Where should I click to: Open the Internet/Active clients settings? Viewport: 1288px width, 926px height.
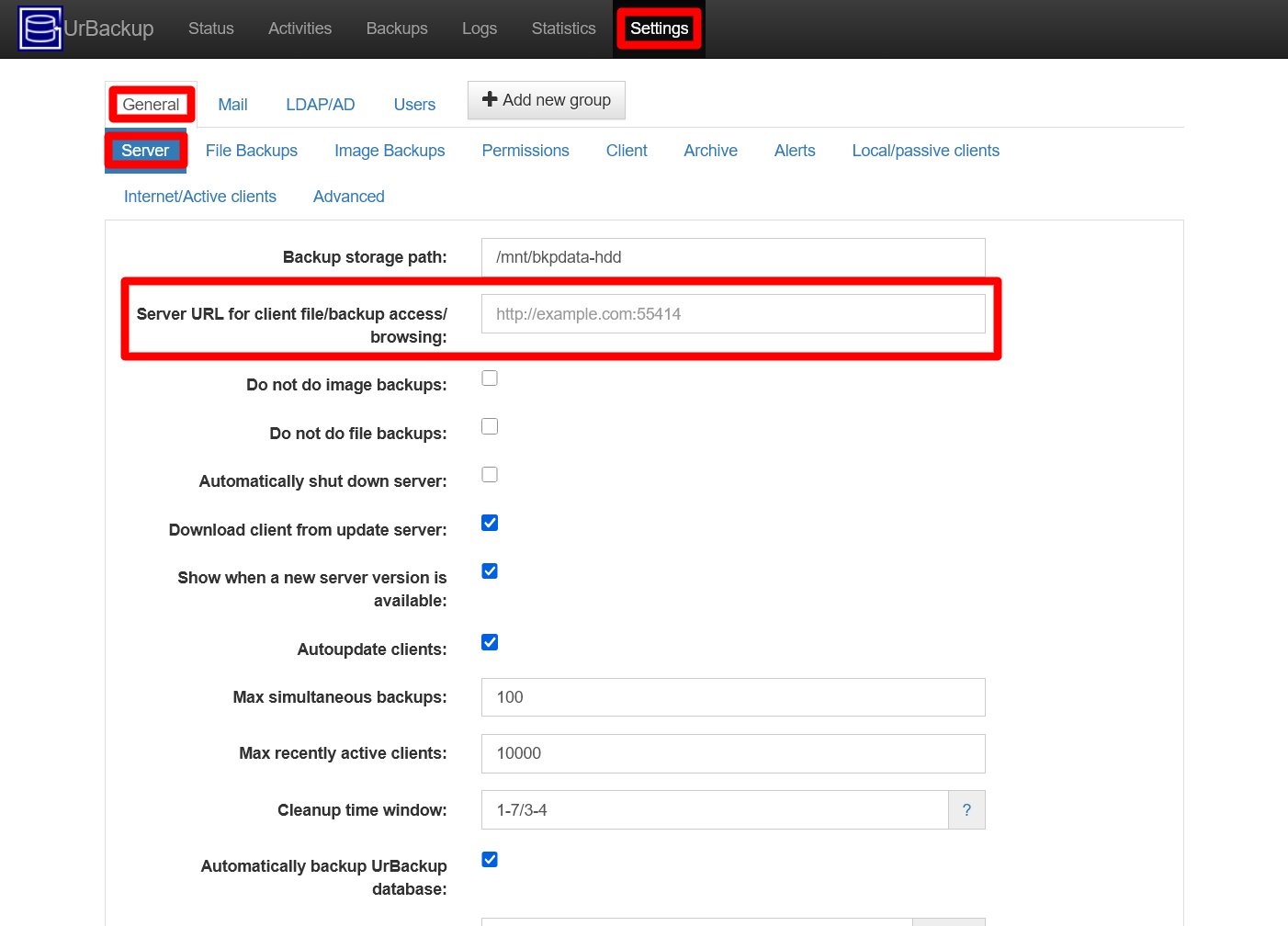point(199,196)
